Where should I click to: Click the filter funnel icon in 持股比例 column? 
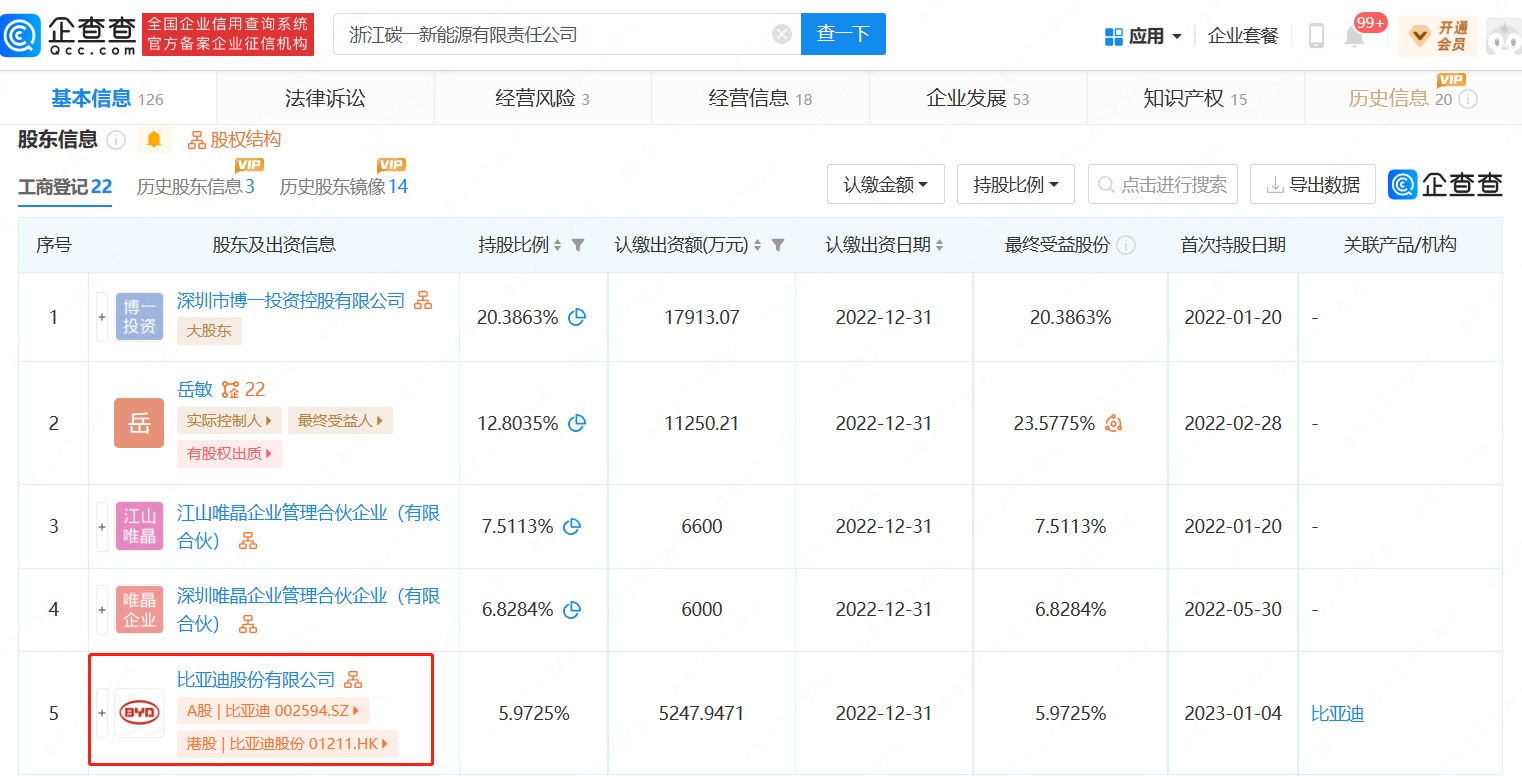pos(578,245)
